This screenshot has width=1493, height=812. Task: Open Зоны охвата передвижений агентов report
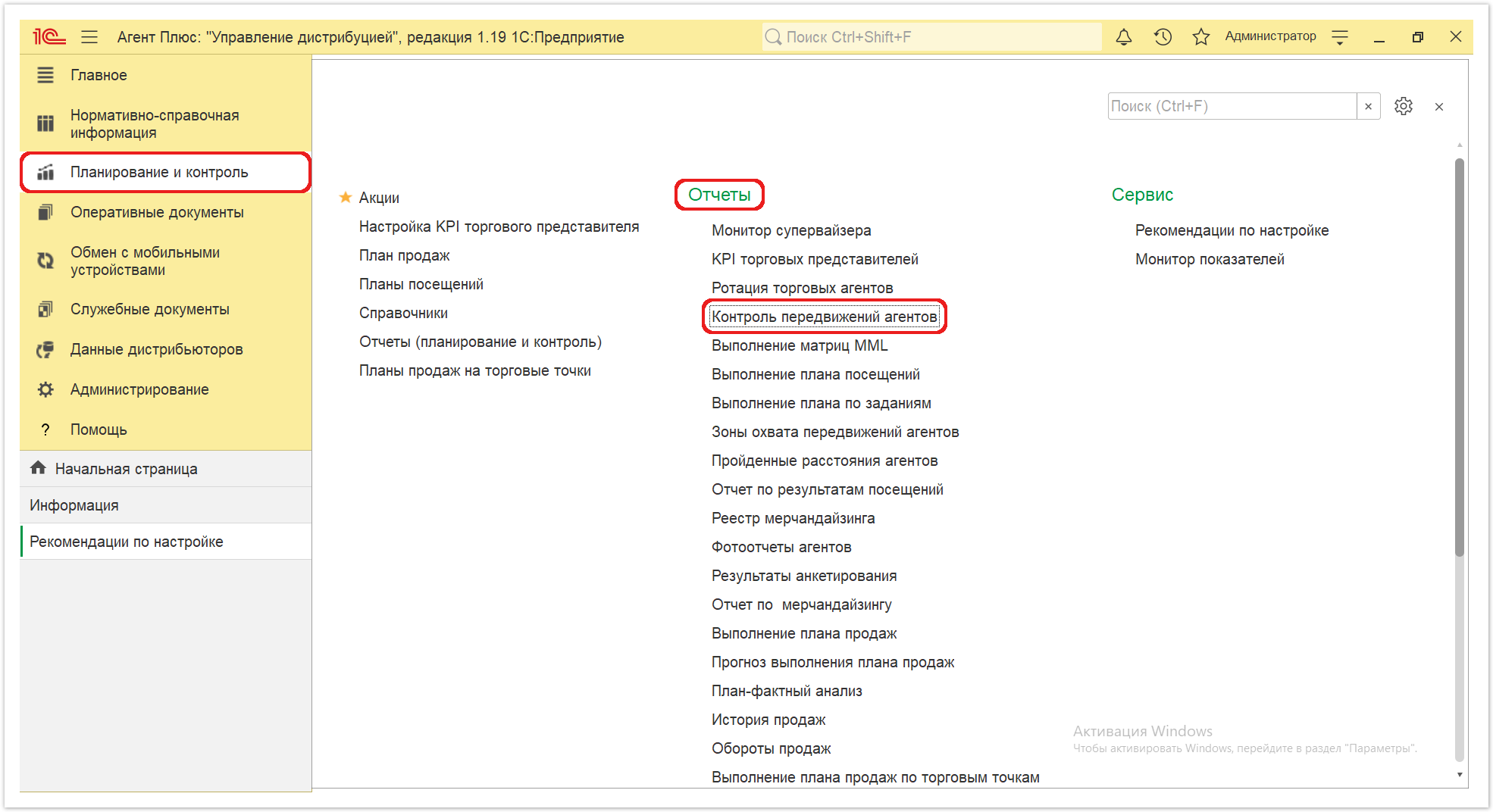835,432
